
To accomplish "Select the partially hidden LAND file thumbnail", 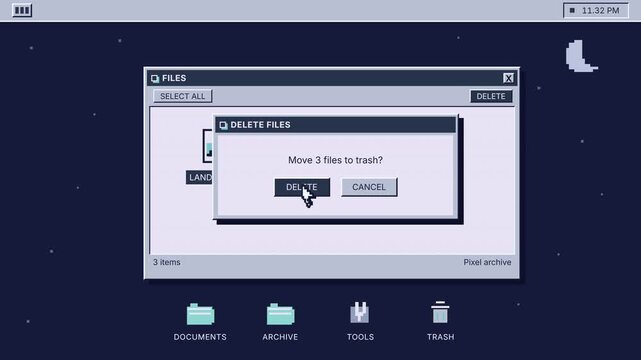I will (208, 146).
